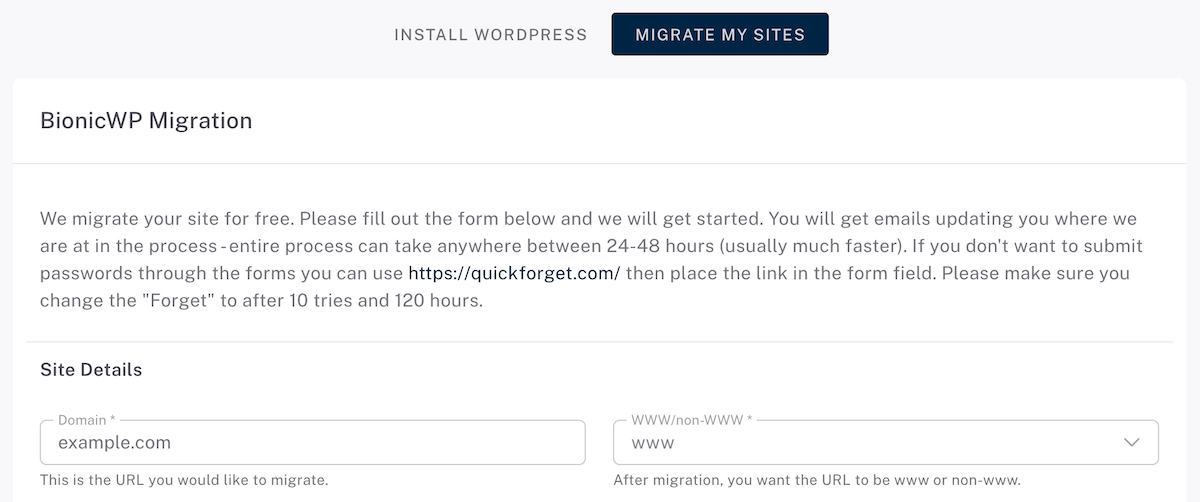This screenshot has width=1200, height=502.
Task: Open the quickforget.com link
Action: 514,273
